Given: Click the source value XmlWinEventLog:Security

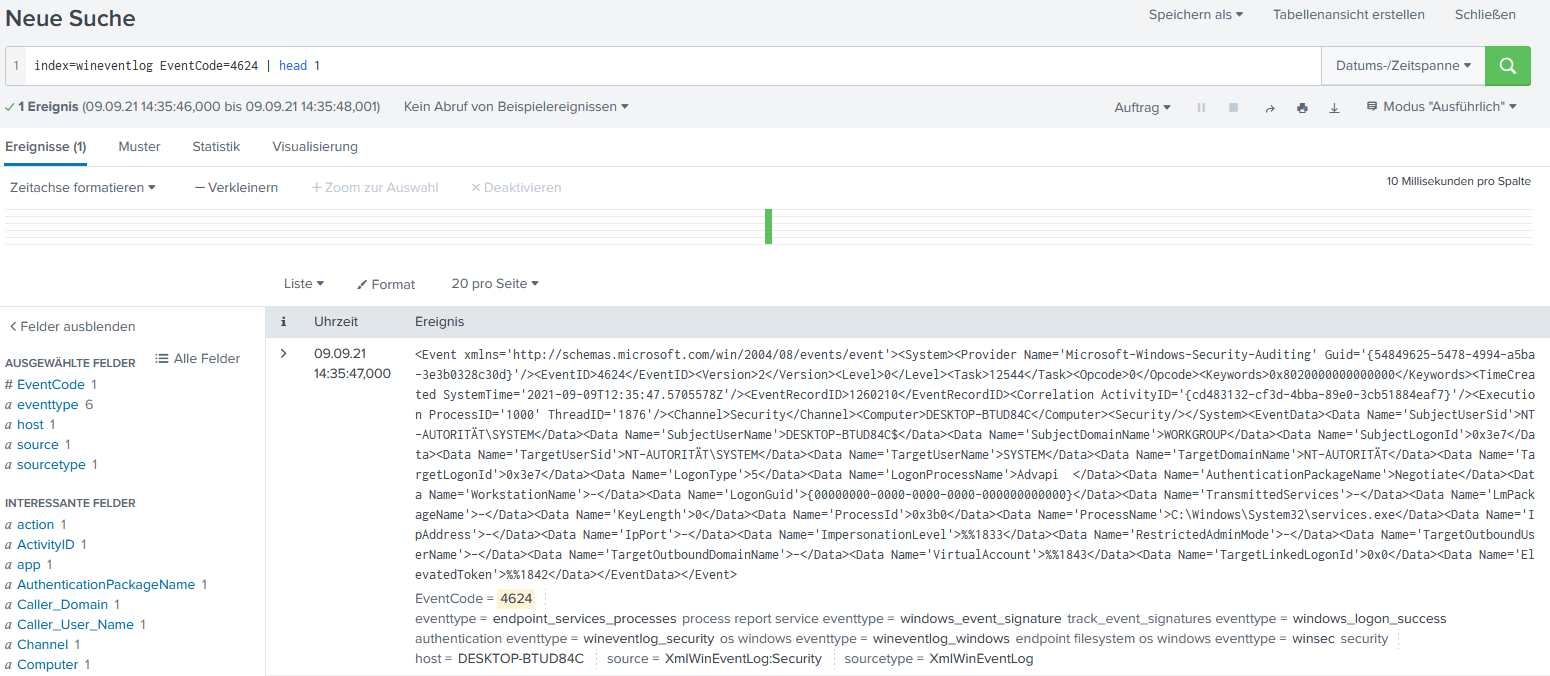Looking at the screenshot, I should tap(743, 658).
